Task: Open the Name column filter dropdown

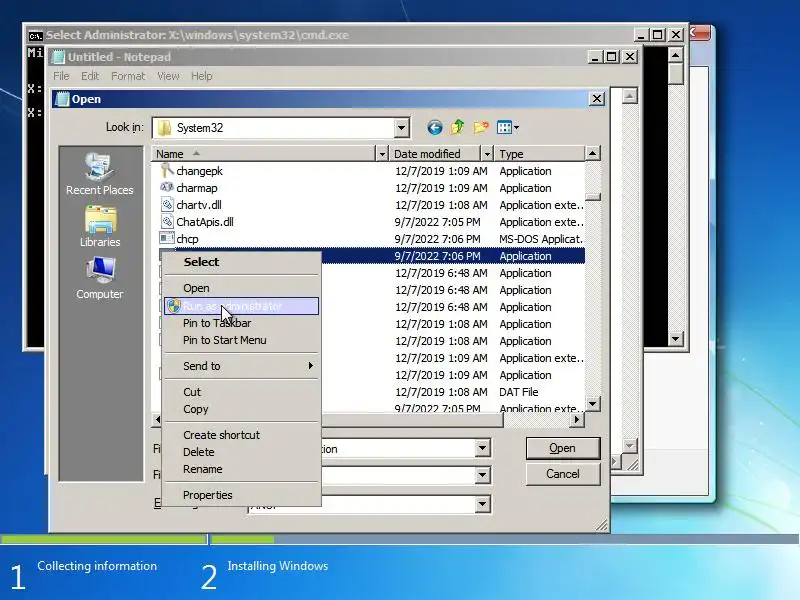Action: pyautogui.click(x=382, y=154)
